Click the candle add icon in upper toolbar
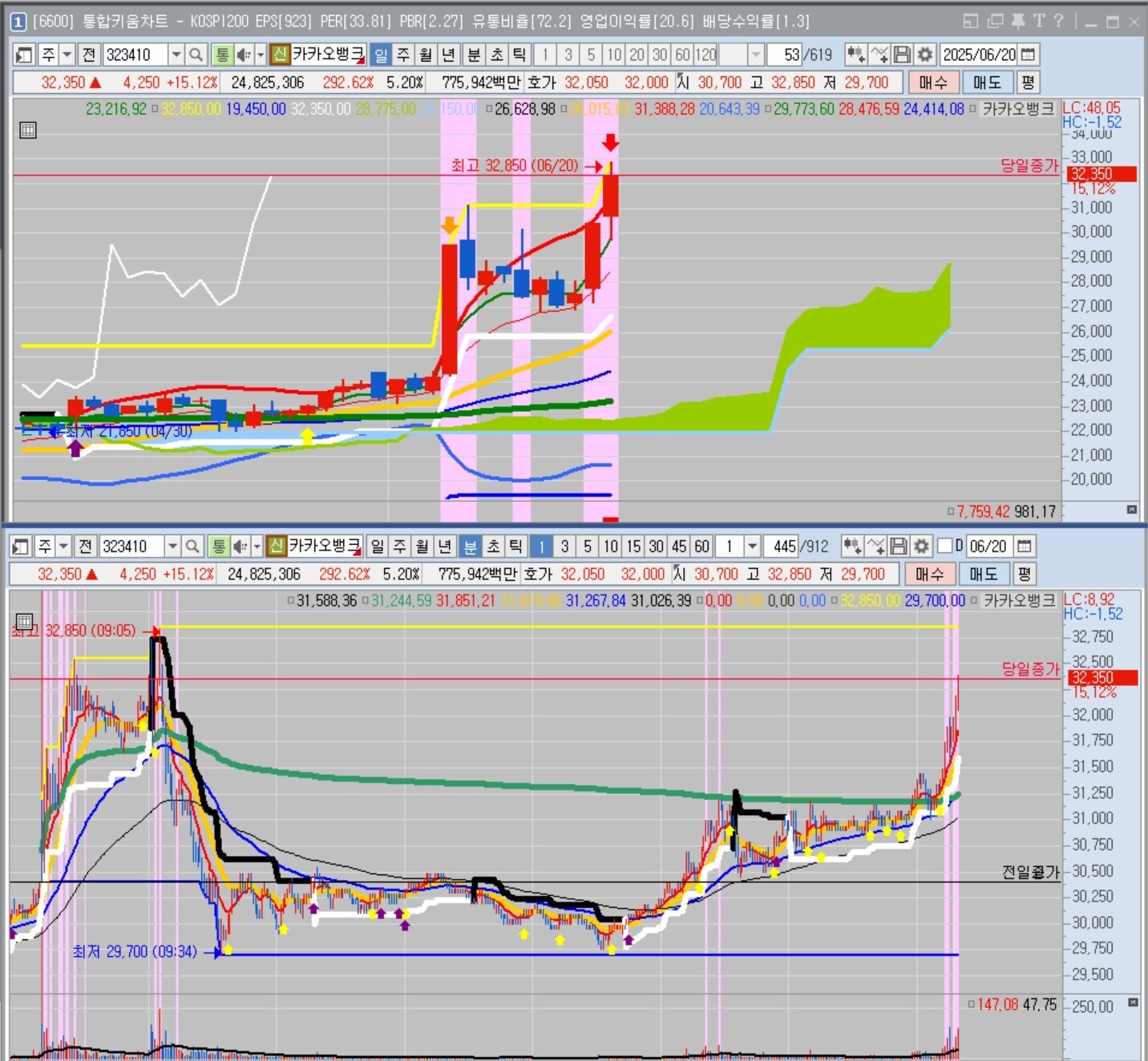Image resolution: width=1148 pixels, height=1061 pixels. [x=856, y=54]
